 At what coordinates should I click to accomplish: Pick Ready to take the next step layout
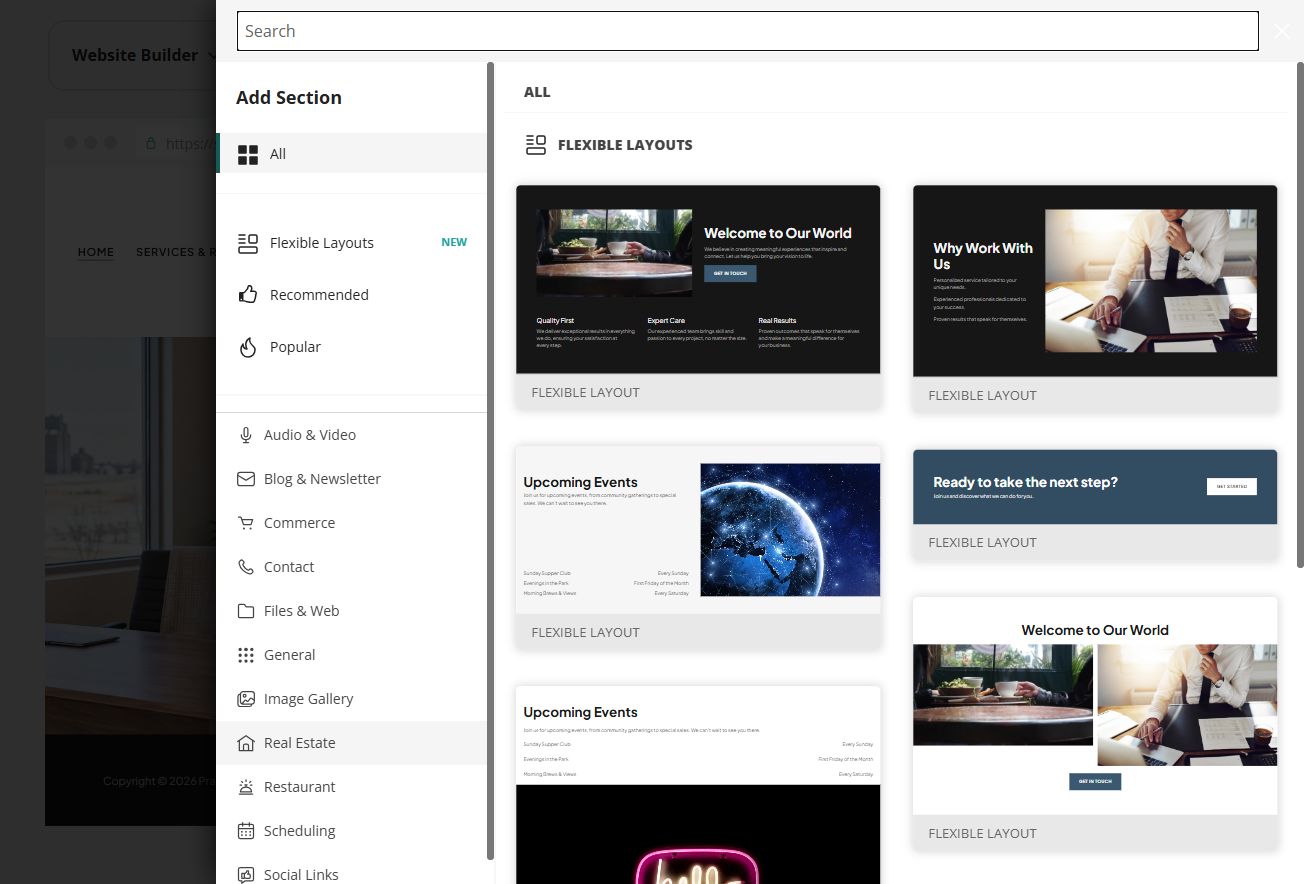1095,504
